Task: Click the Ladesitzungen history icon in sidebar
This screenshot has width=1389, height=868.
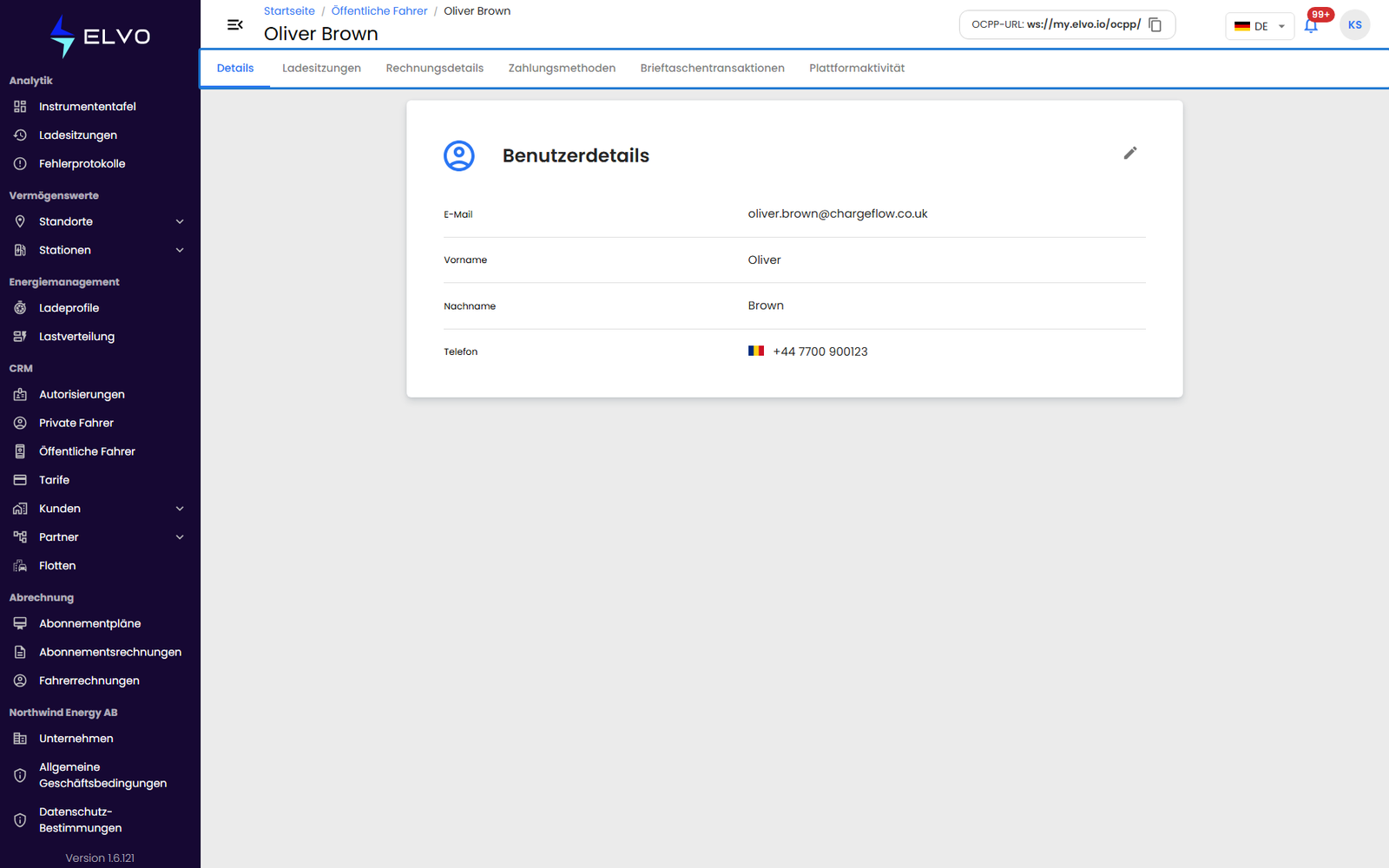Action: point(20,135)
